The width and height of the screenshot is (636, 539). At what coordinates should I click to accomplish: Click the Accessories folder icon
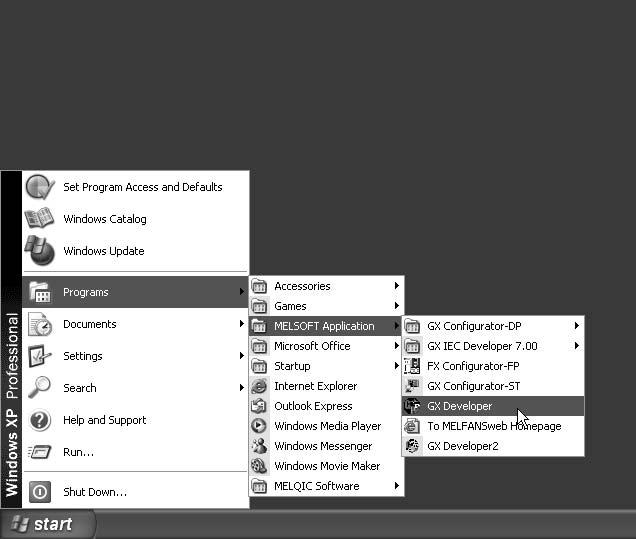pos(259,286)
